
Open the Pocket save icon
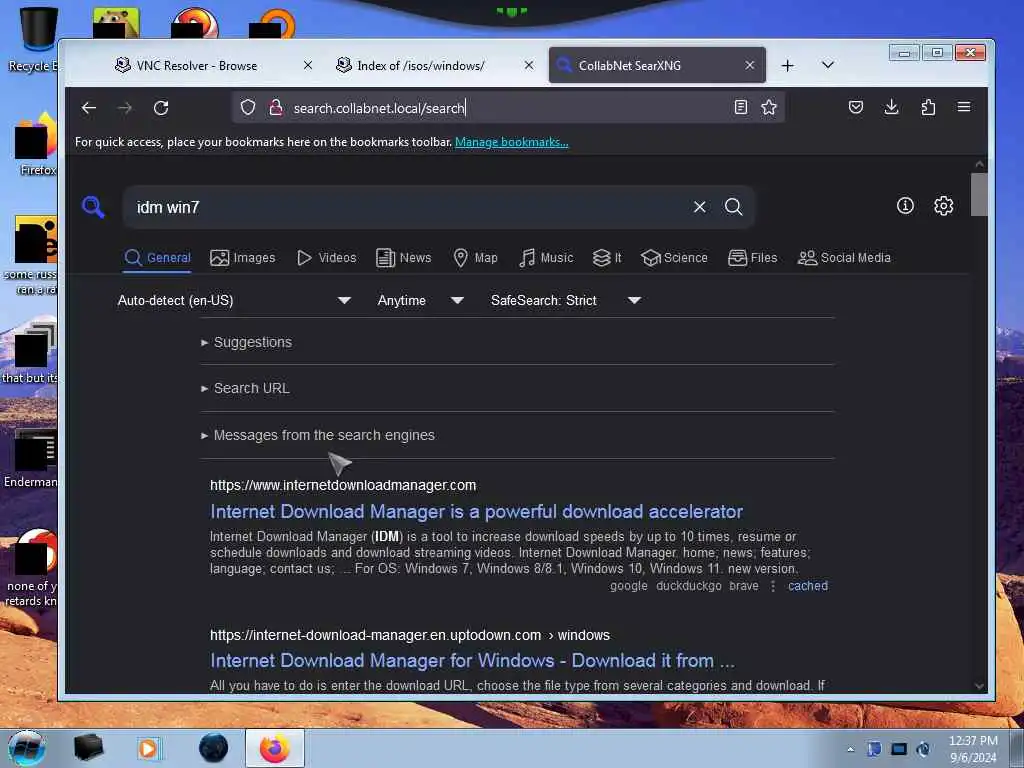point(856,107)
